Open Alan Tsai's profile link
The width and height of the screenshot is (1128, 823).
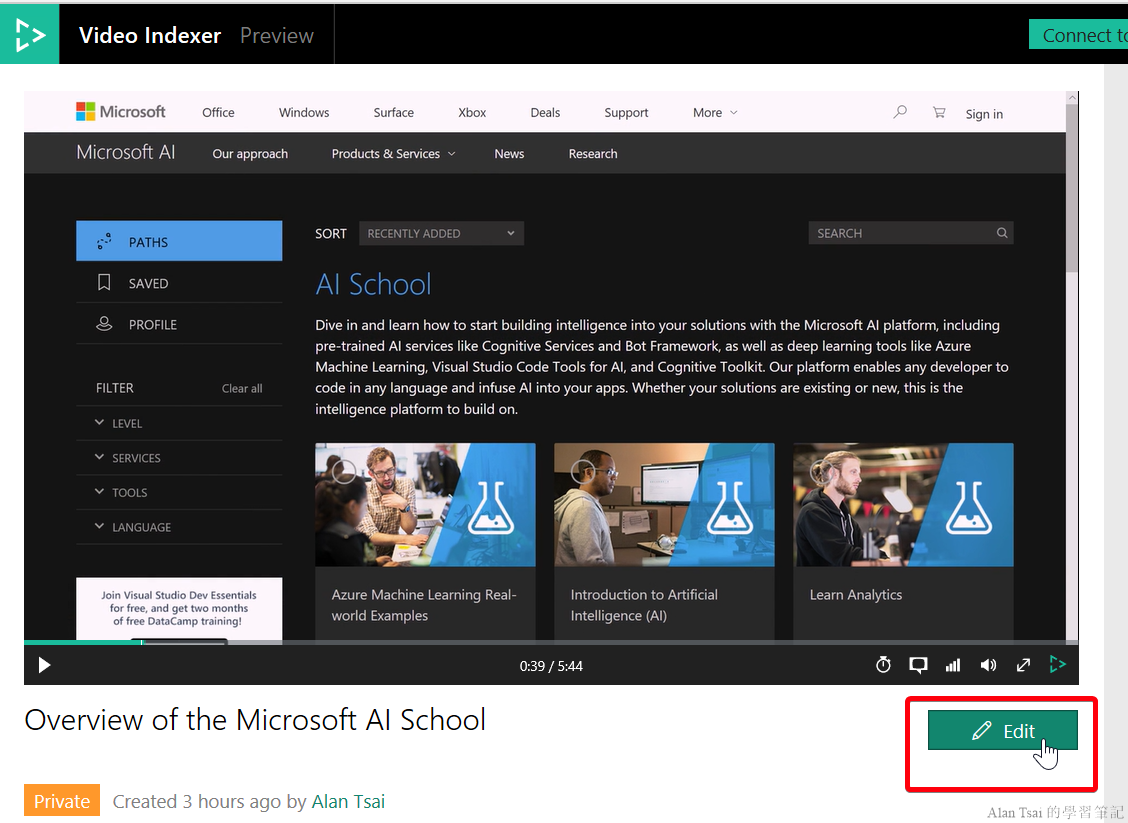click(348, 801)
